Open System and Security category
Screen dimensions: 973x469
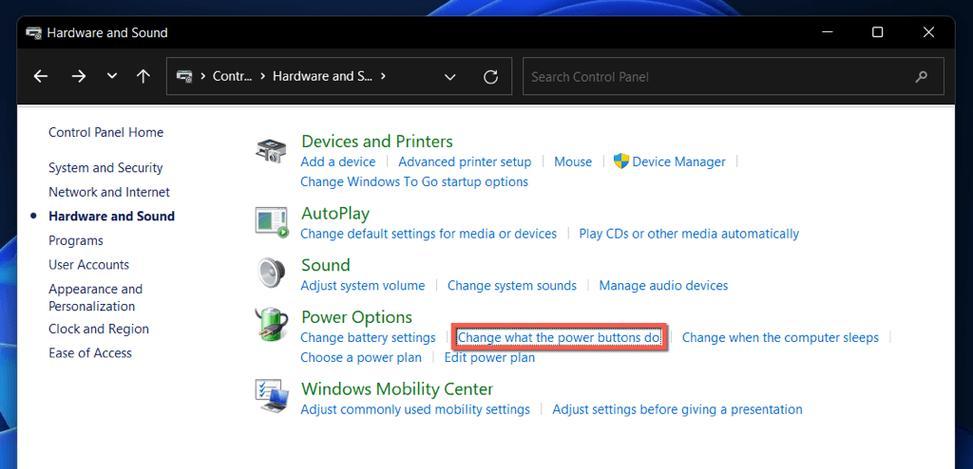(105, 168)
